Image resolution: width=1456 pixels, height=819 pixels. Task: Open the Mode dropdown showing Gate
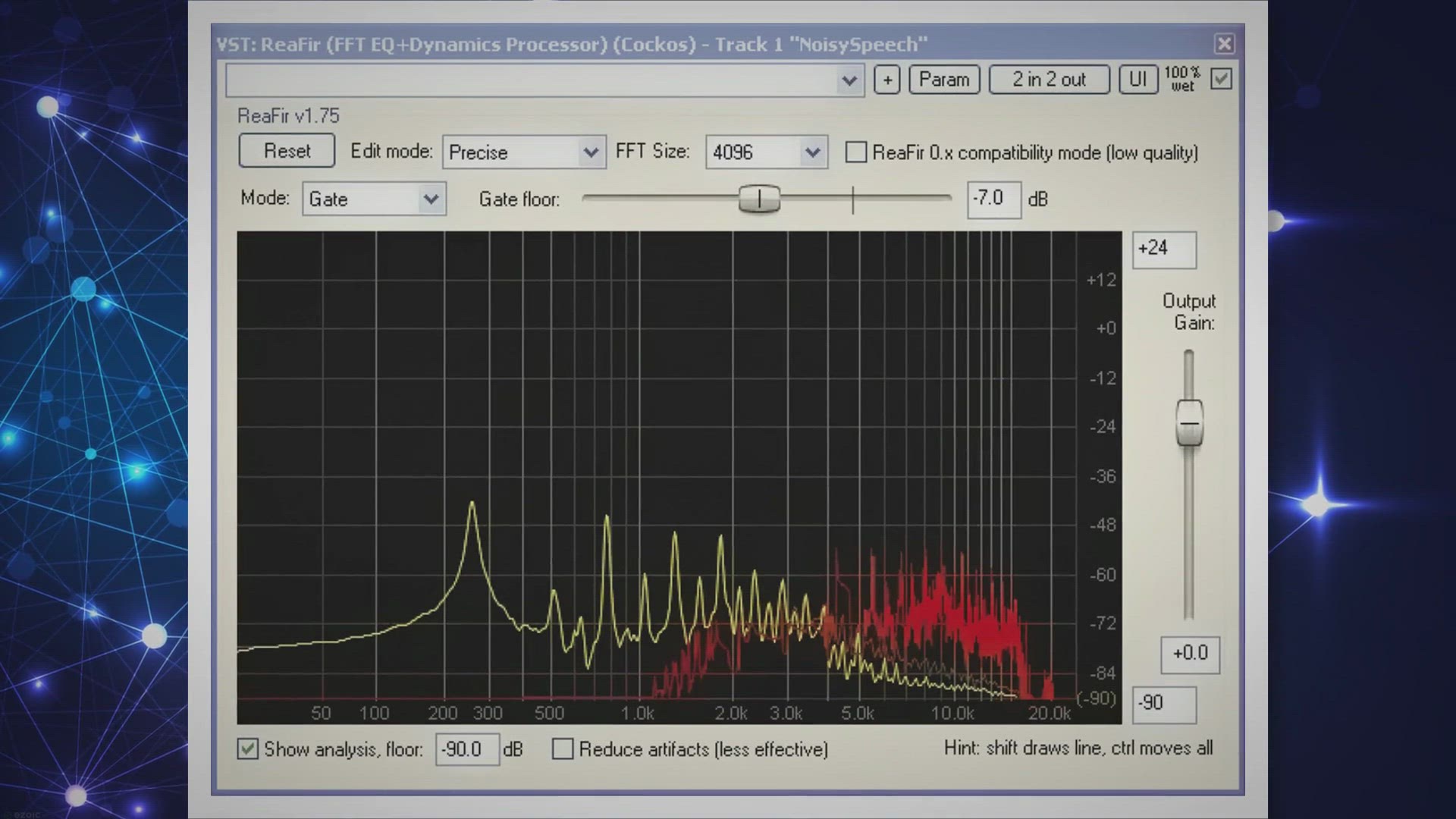[430, 199]
